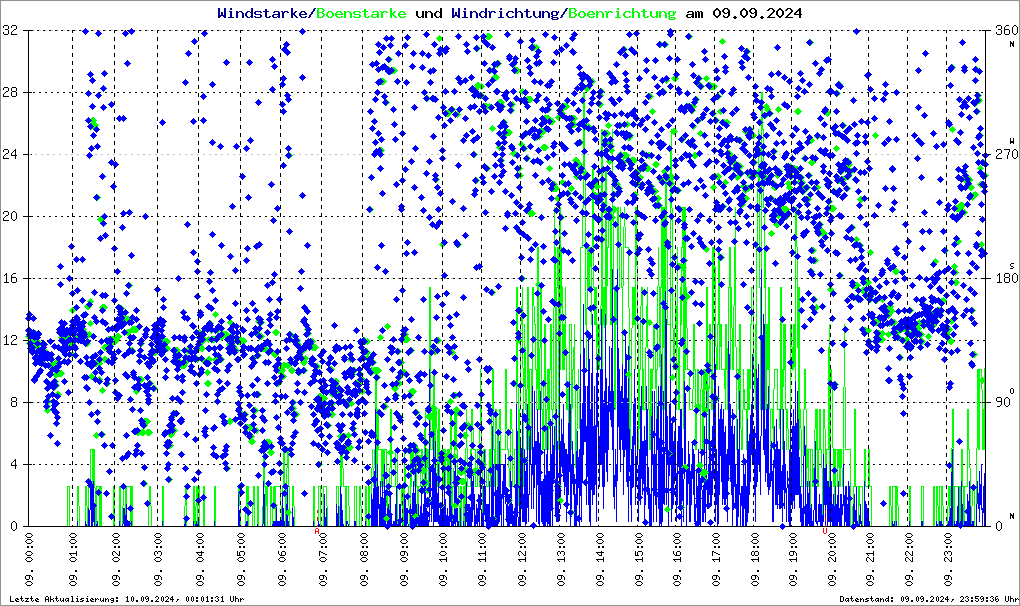Click the left axis value 4
1020x606 pixels.
tap(15, 465)
